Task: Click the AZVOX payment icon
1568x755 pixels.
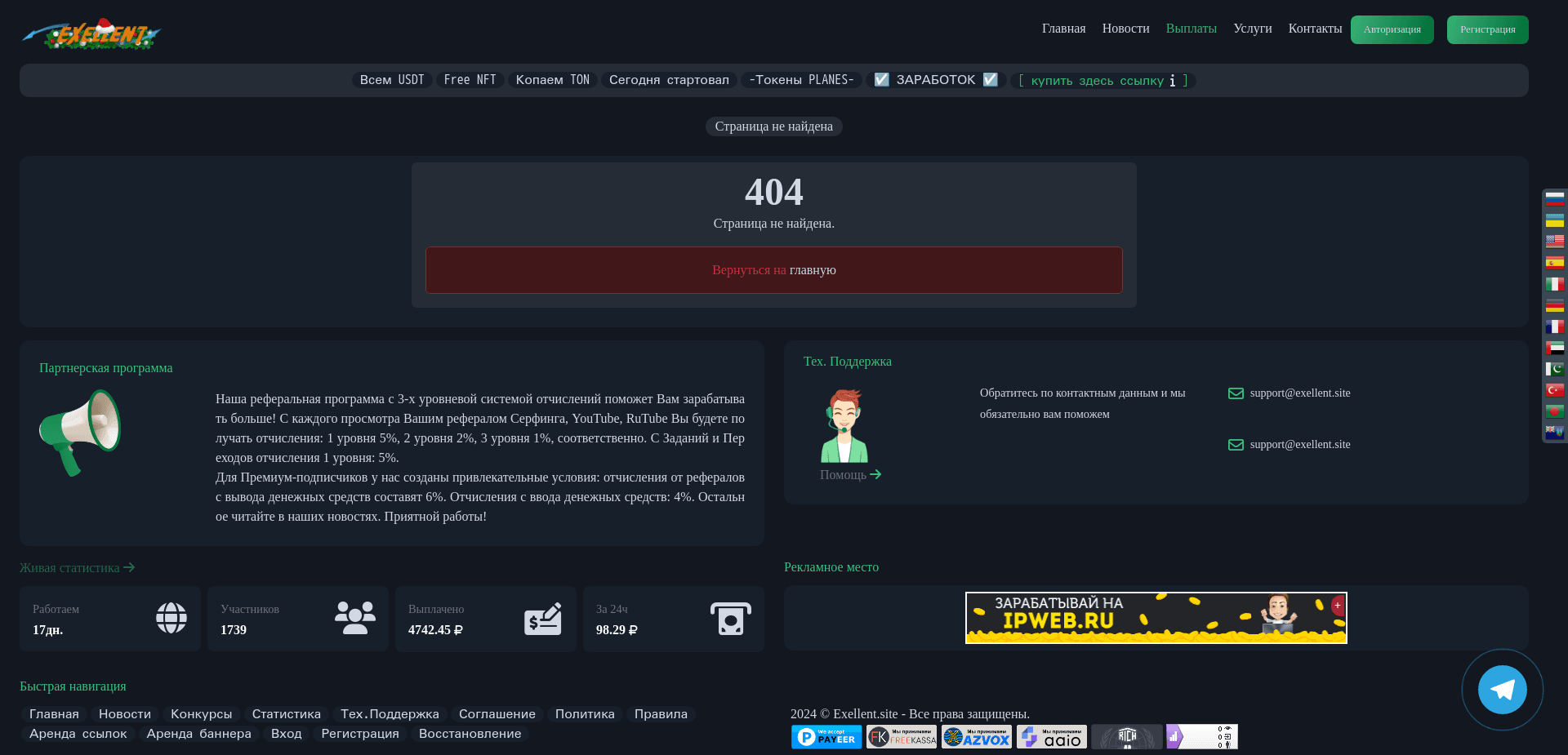Action: [x=976, y=736]
